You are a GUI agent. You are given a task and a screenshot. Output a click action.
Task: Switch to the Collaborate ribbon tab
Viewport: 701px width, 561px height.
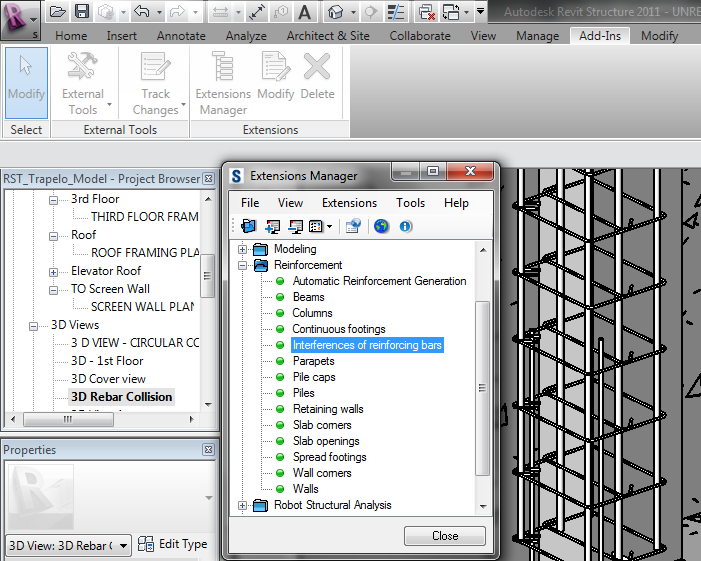click(x=420, y=36)
